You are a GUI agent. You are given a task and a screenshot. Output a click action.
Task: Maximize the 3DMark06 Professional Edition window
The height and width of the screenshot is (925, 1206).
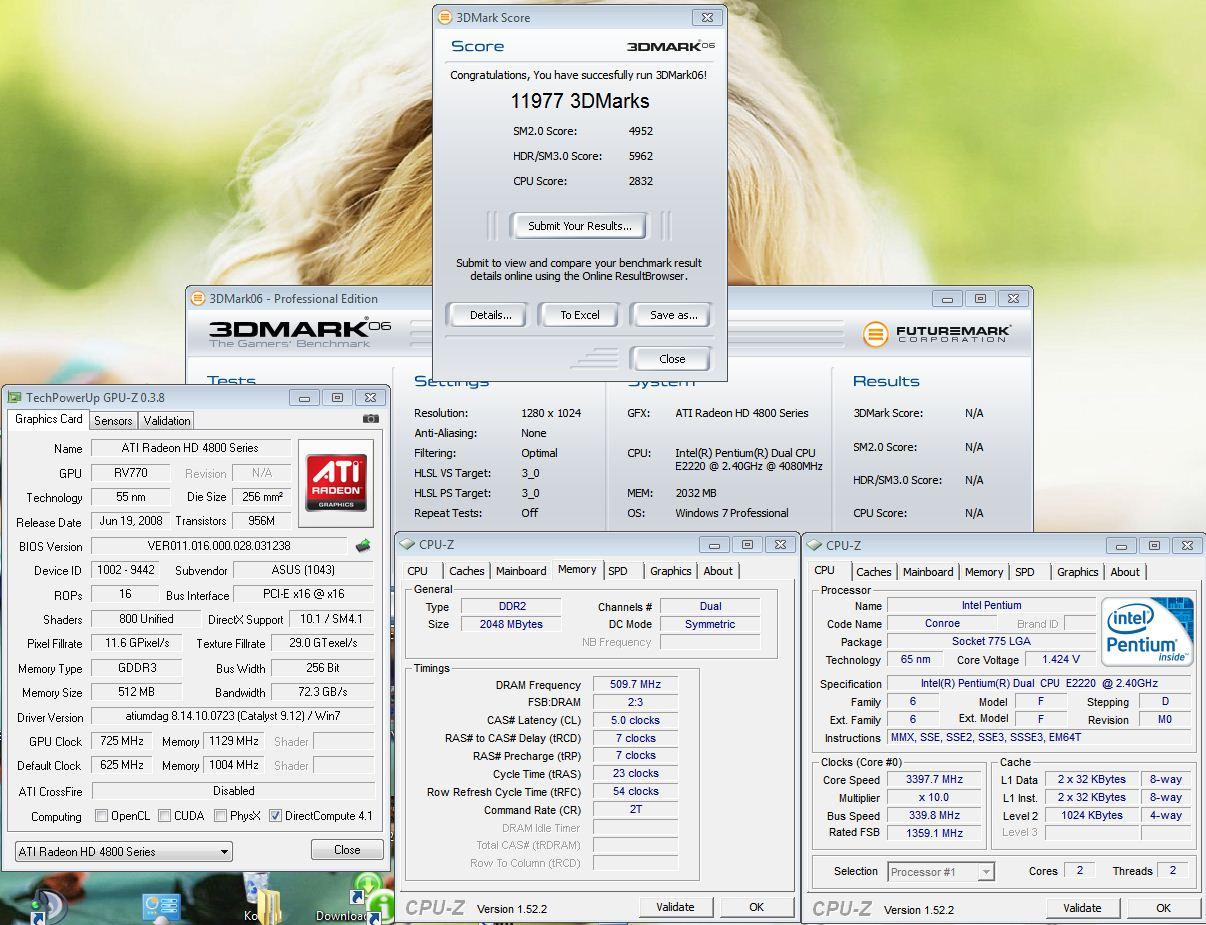pos(980,298)
